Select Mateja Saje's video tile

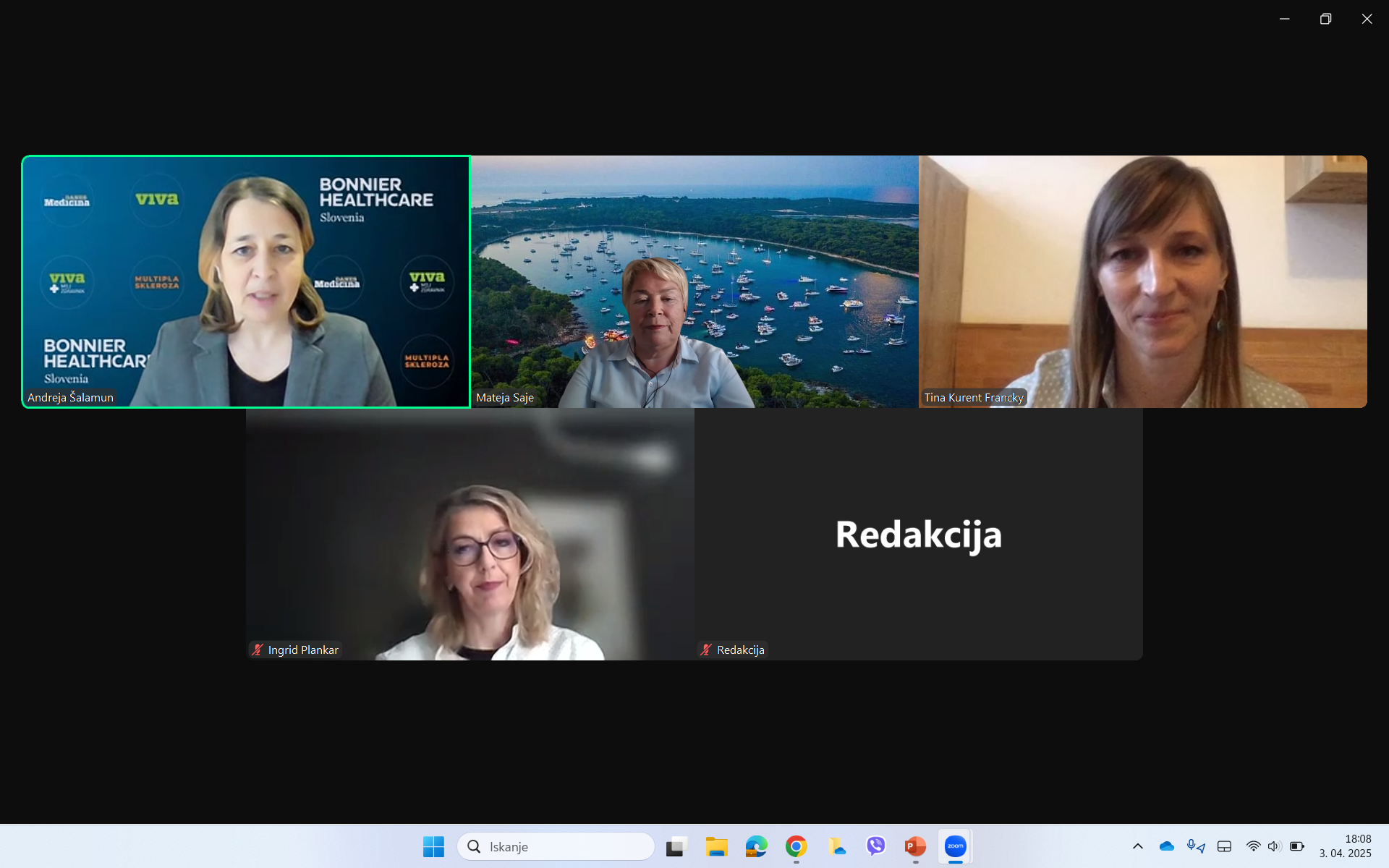click(x=694, y=282)
